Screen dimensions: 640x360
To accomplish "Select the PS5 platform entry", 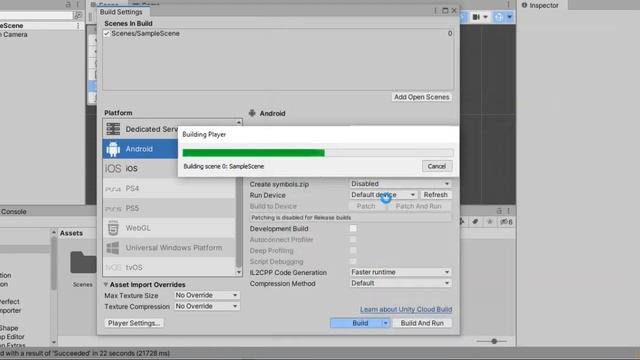I will click(x=169, y=208).
